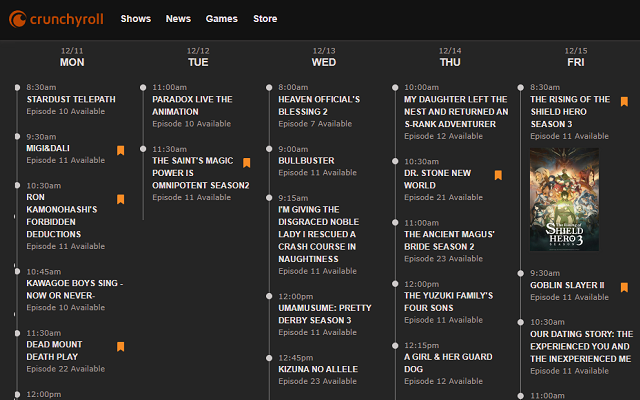The height and width of the screenshot is (400, 640).
Task: Open Umamusume: Pretty Derby Season 3
Action: [x=325, y=314]
